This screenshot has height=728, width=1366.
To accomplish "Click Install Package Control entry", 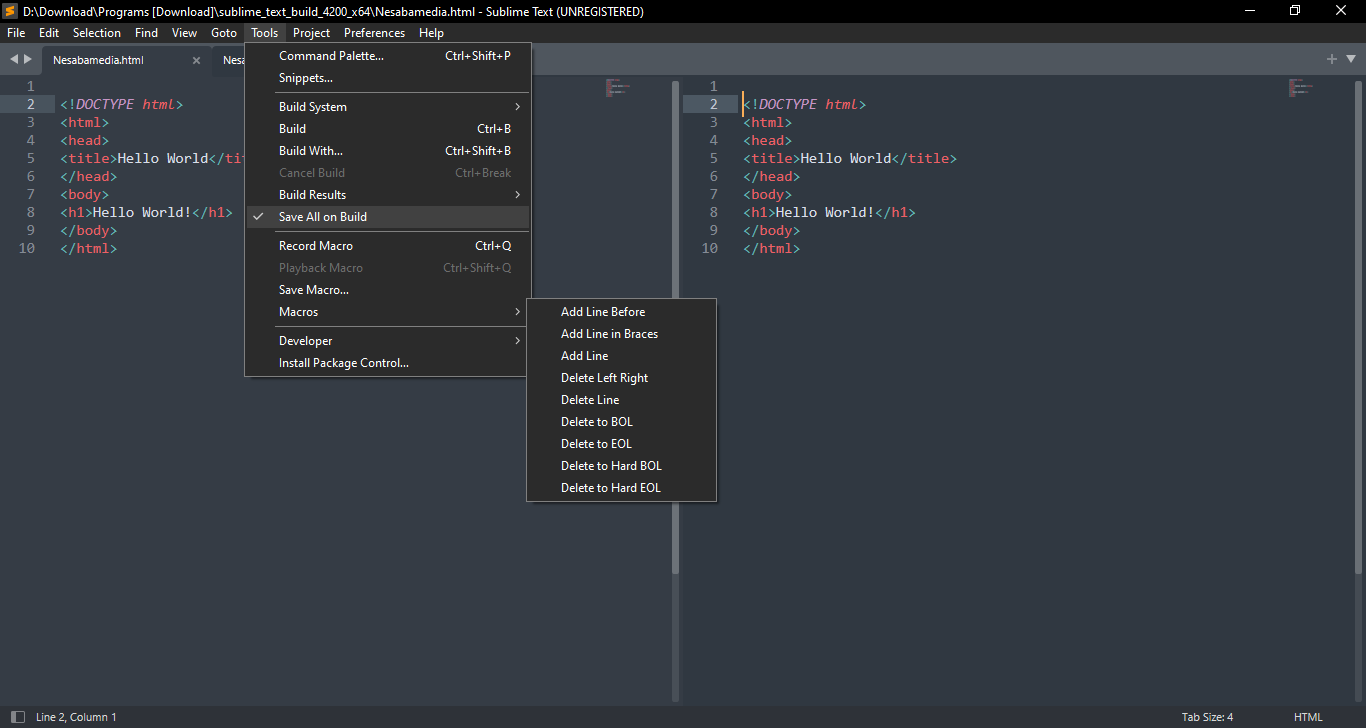I will [x=343, y=363].
